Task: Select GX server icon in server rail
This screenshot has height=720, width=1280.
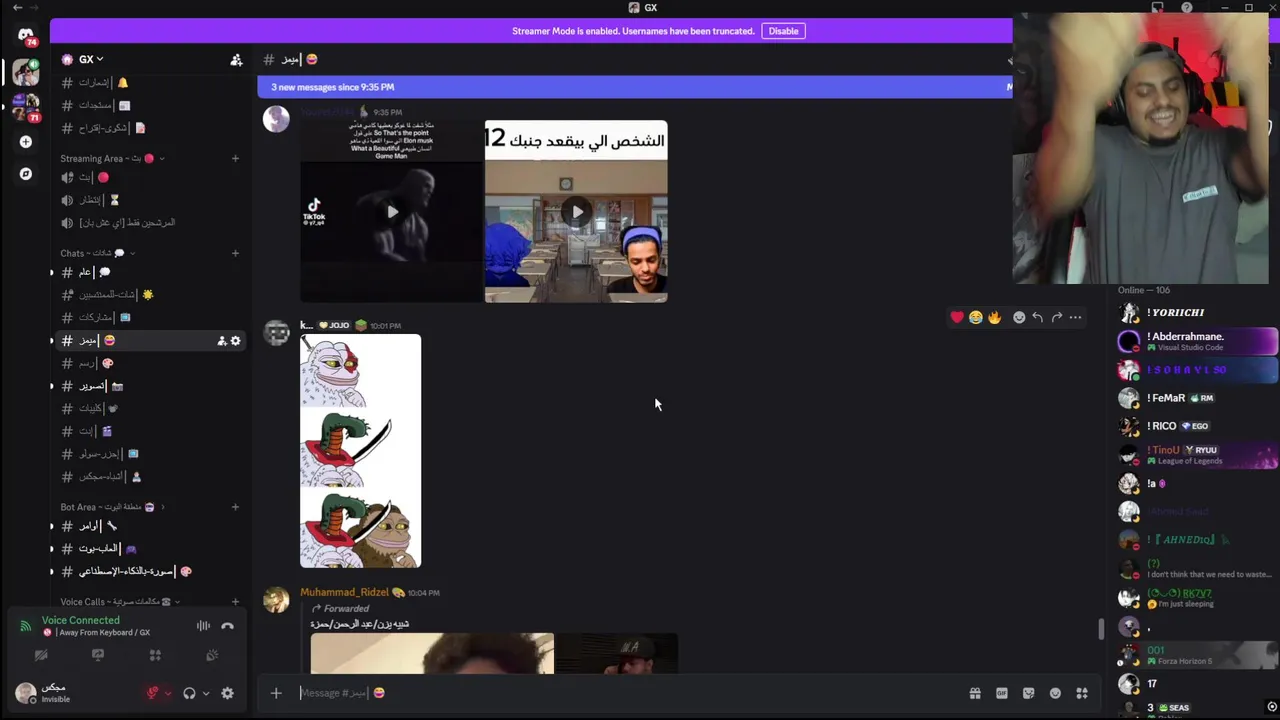Action: coord(25,72)
